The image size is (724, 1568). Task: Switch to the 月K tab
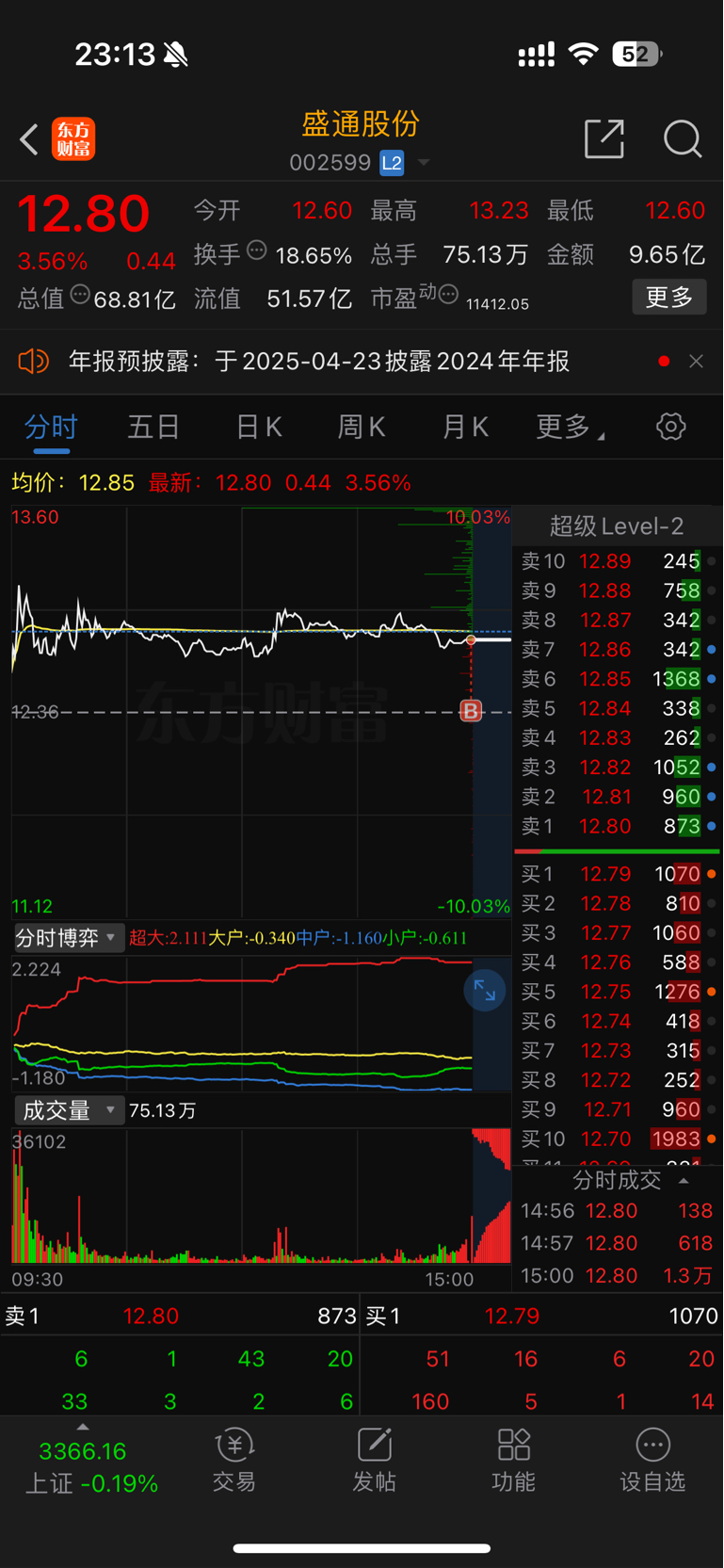pos(465,428)
